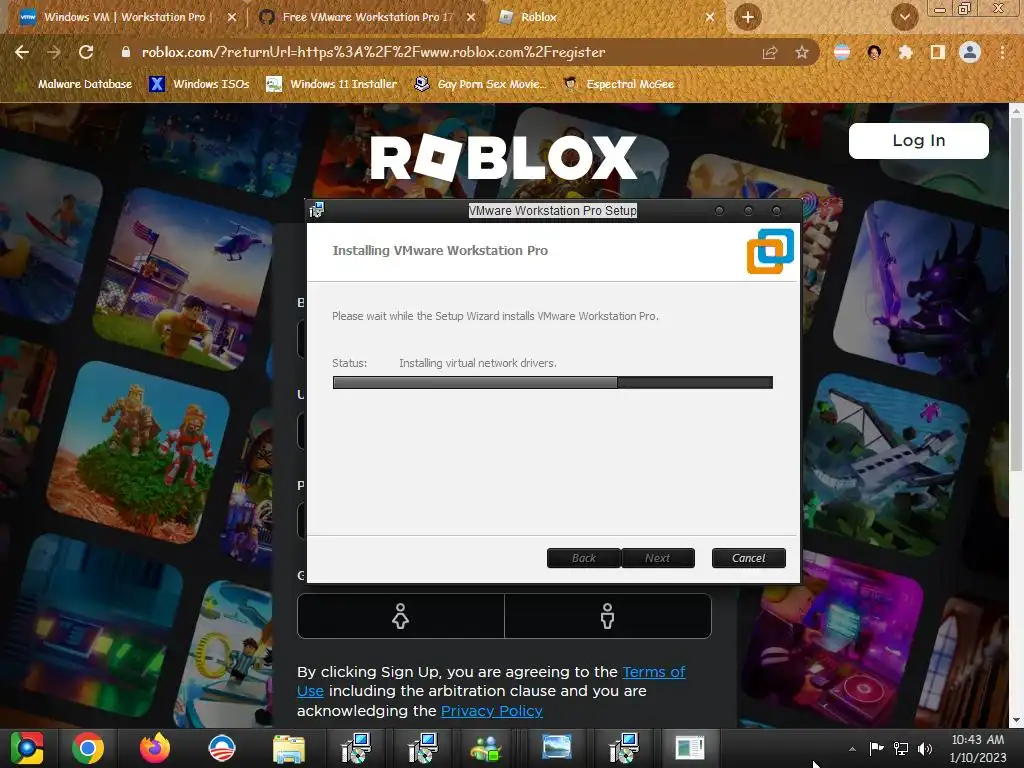Open the Windows 11 Installer bookmark
1024x768 pixels.
pos(332,84)
